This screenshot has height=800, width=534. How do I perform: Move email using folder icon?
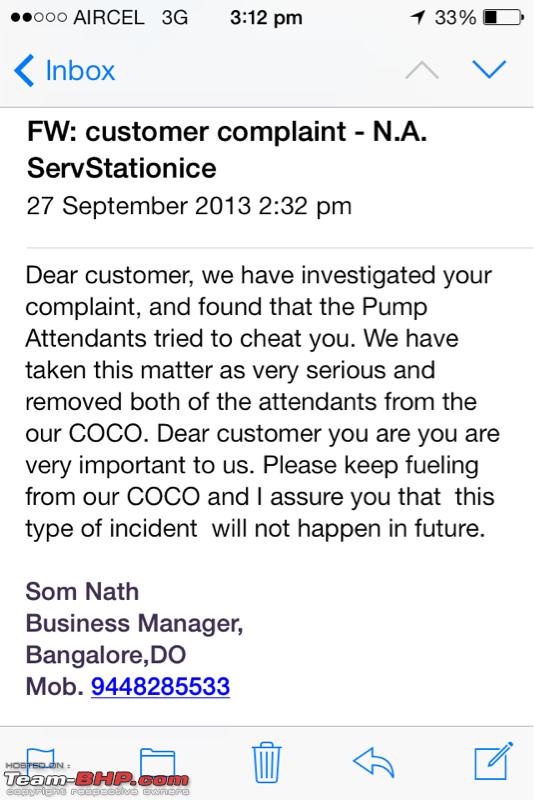158,763
